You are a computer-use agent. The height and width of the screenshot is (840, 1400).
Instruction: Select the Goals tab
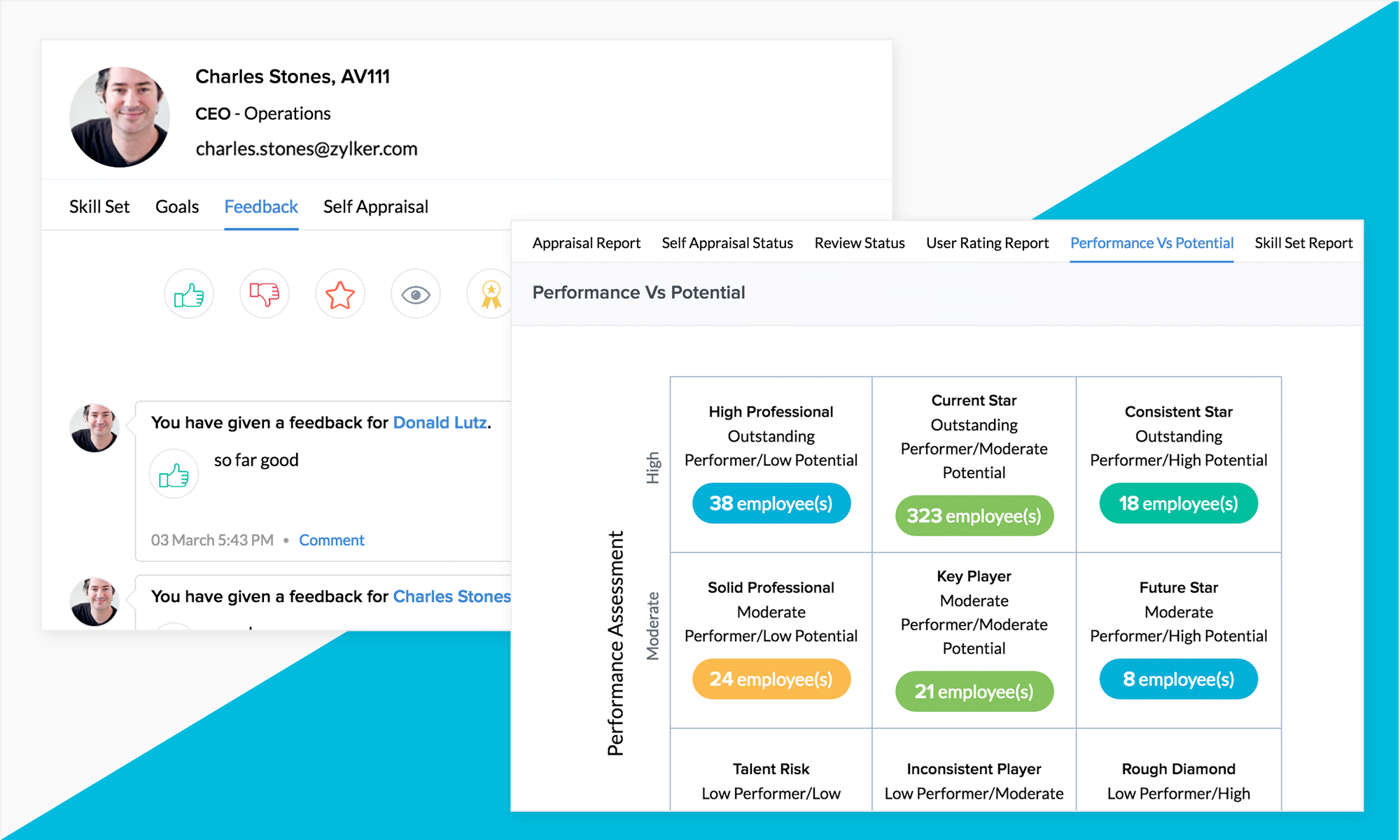coord(176,206)
